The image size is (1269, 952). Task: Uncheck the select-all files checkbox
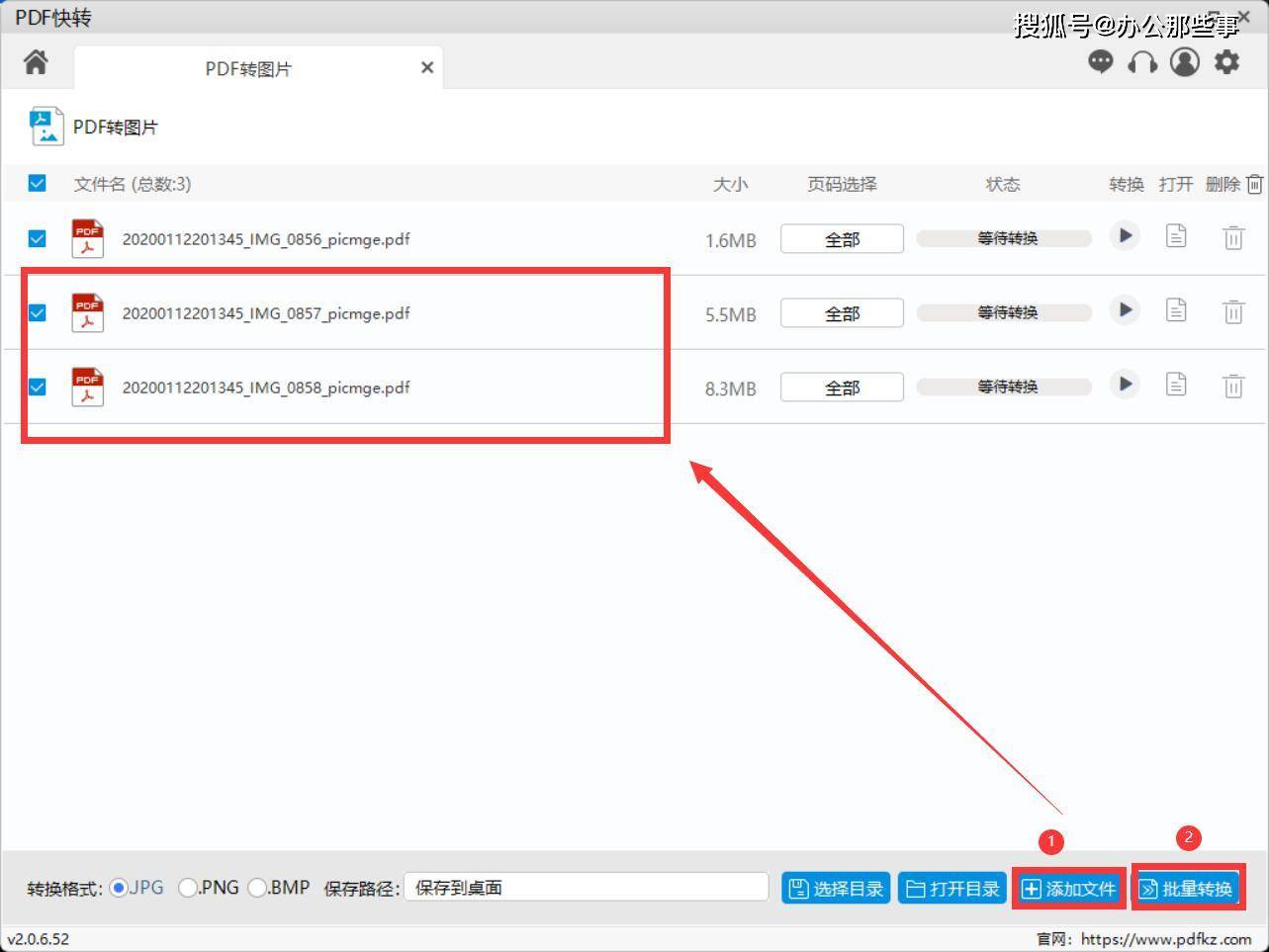point(37,183)
